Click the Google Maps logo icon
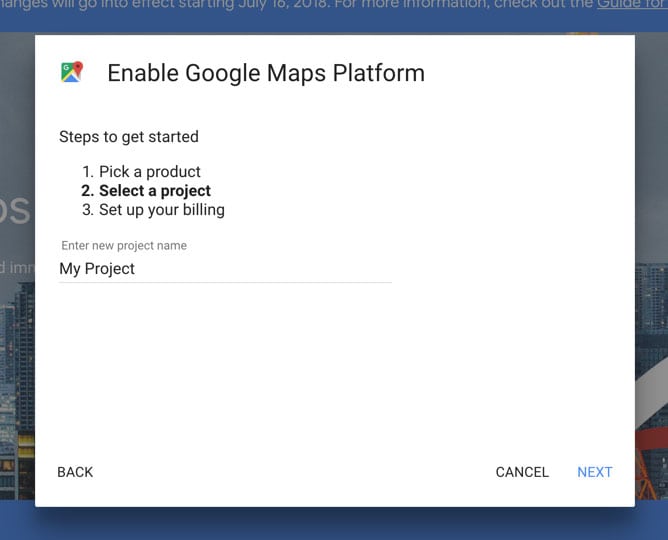This screenshot has width=668, height=540. pos(72,72)
